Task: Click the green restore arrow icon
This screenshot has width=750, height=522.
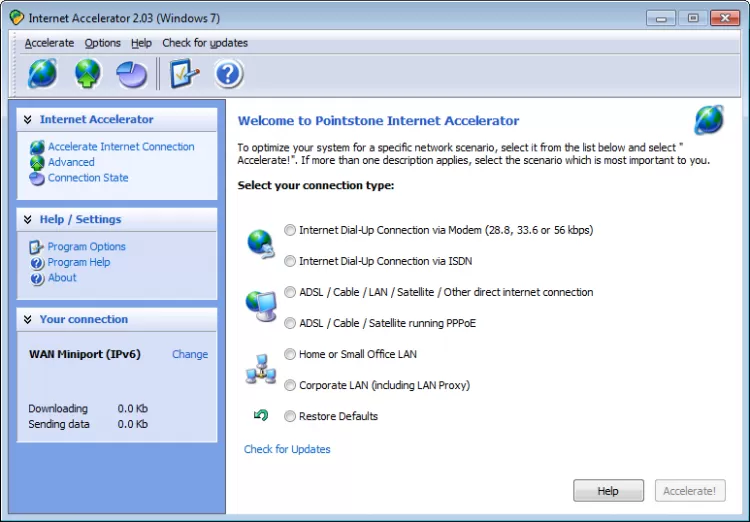Action: coord(261,415)
